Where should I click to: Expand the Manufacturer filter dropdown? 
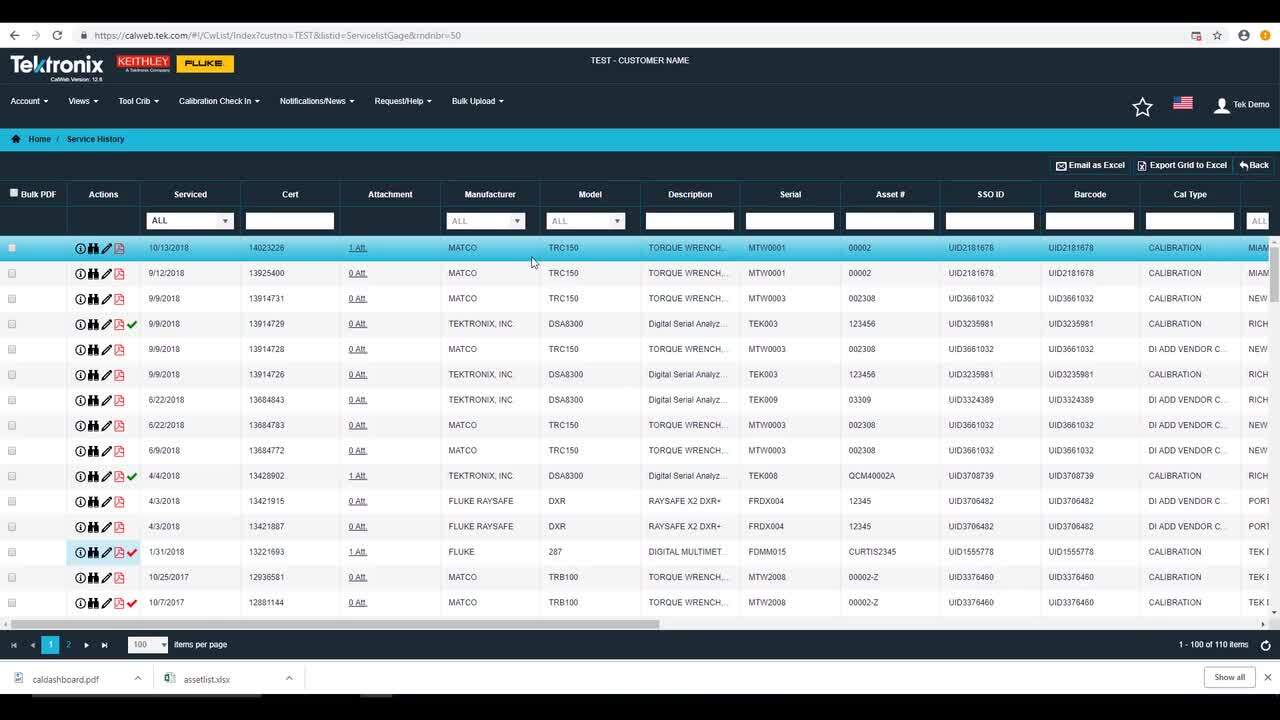pyautogui.click(x=517, y=221)
